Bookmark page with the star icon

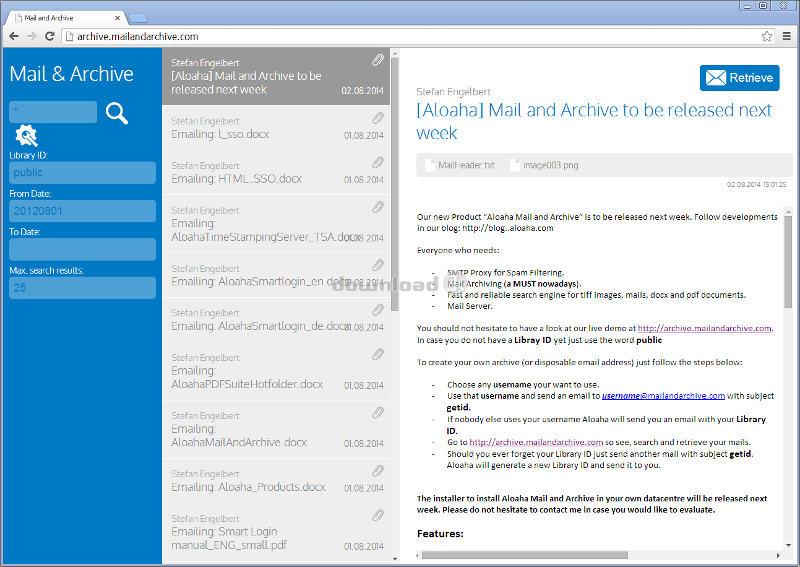click(x=767, y=36)
